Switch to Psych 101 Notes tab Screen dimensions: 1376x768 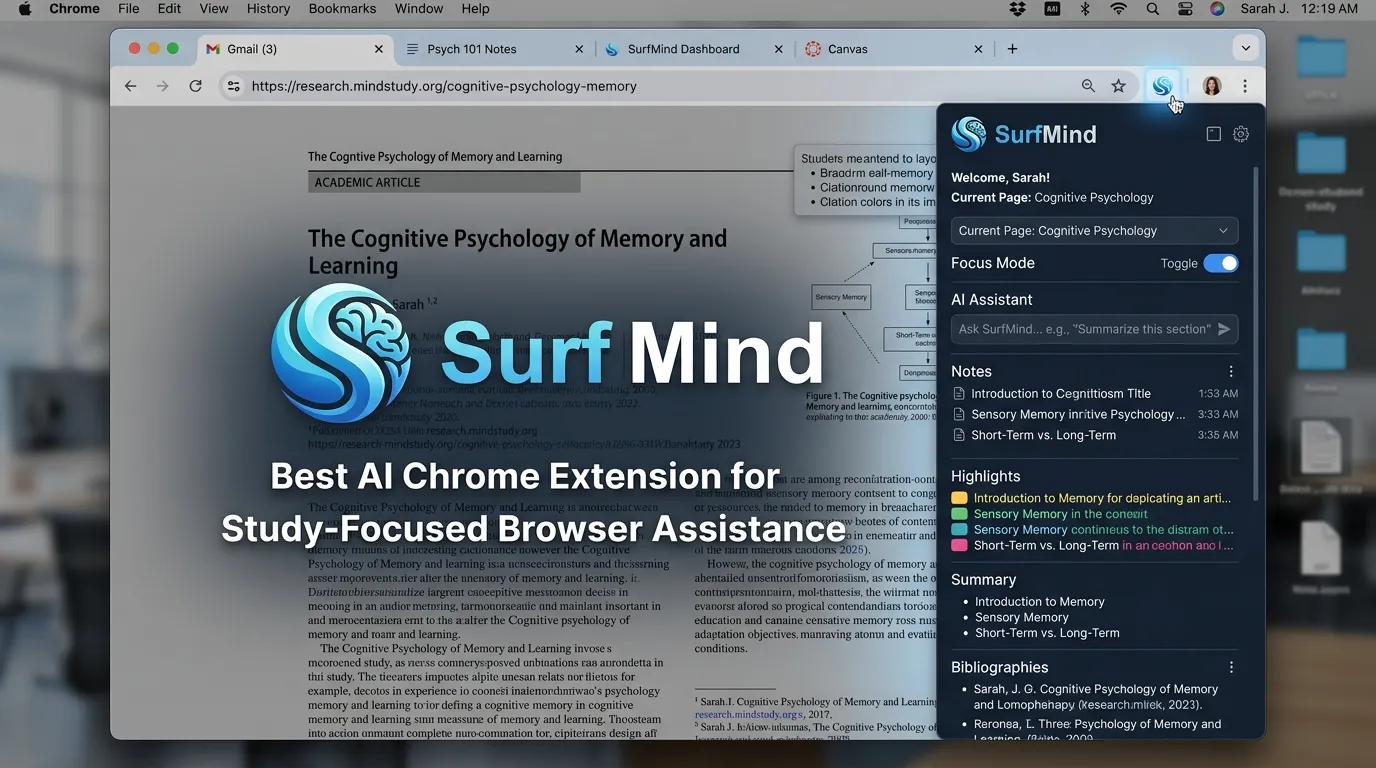point(494,49)
